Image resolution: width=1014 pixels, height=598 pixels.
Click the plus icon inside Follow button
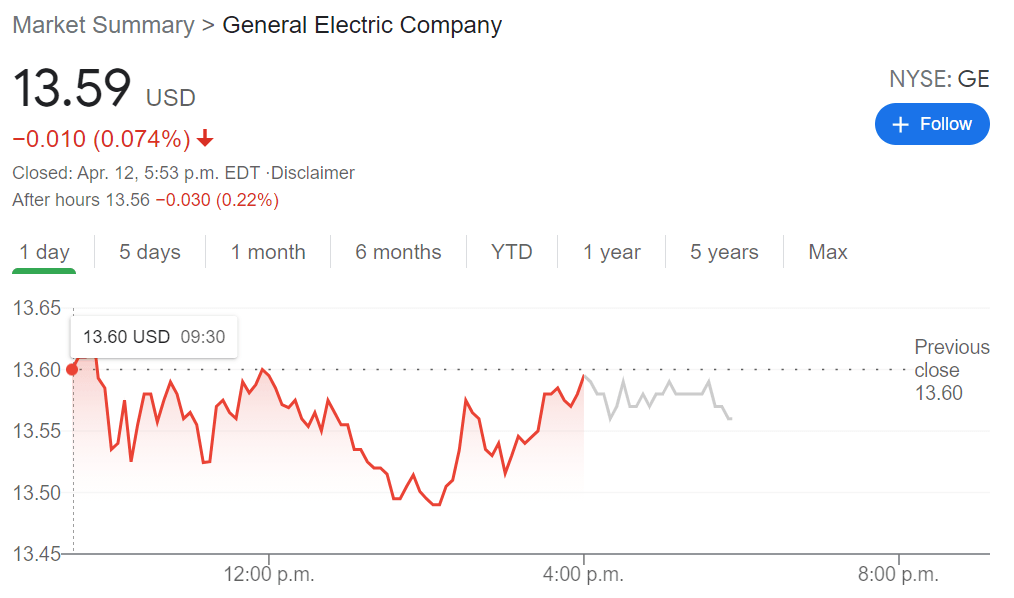901,124
